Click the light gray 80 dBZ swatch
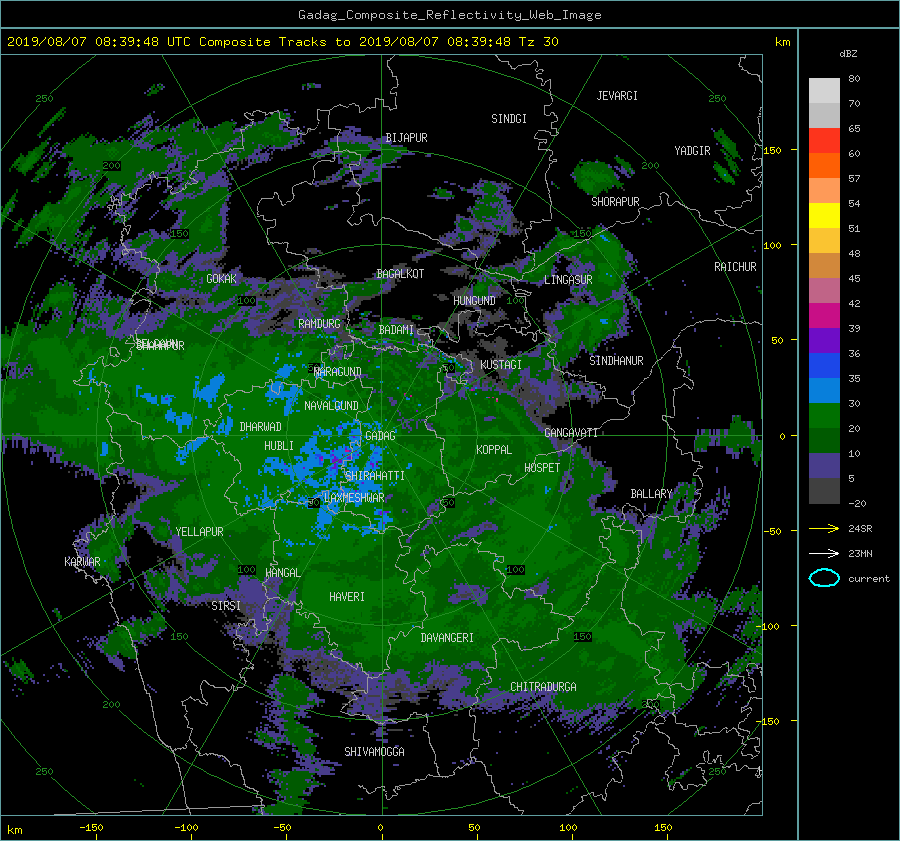 [824, 91]
